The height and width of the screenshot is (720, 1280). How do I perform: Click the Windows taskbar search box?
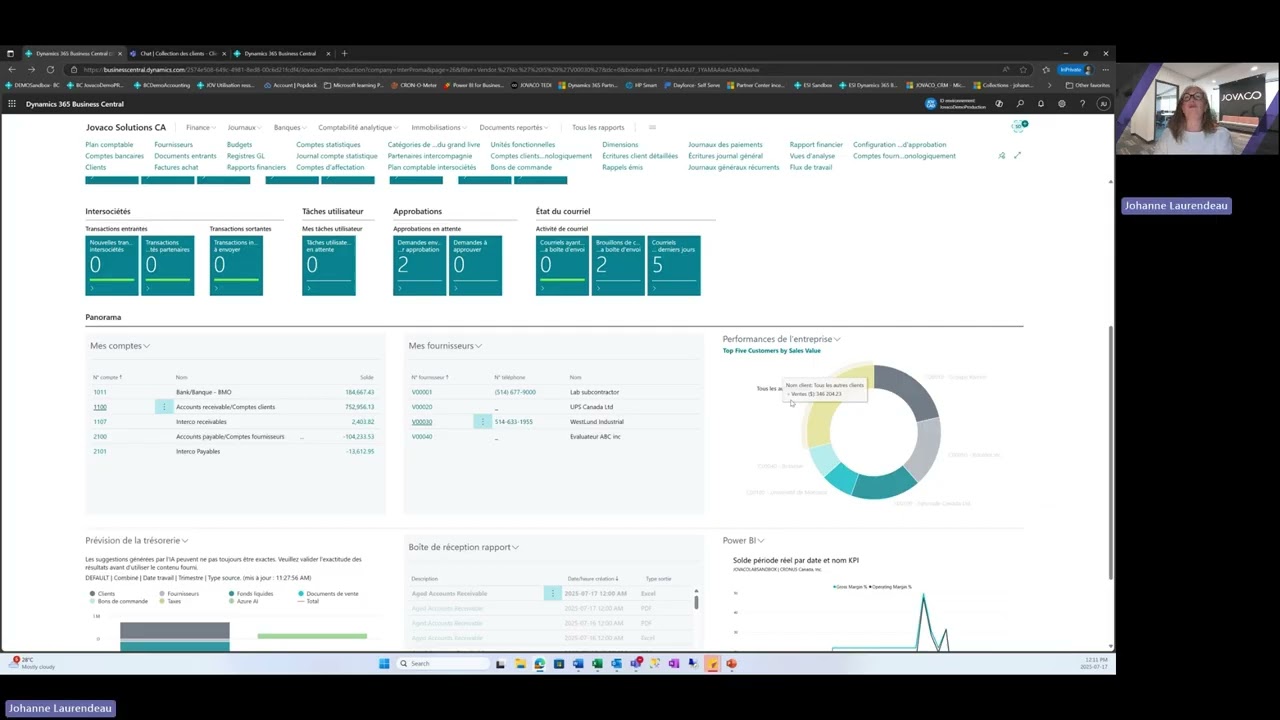click(x=443, y=663)
